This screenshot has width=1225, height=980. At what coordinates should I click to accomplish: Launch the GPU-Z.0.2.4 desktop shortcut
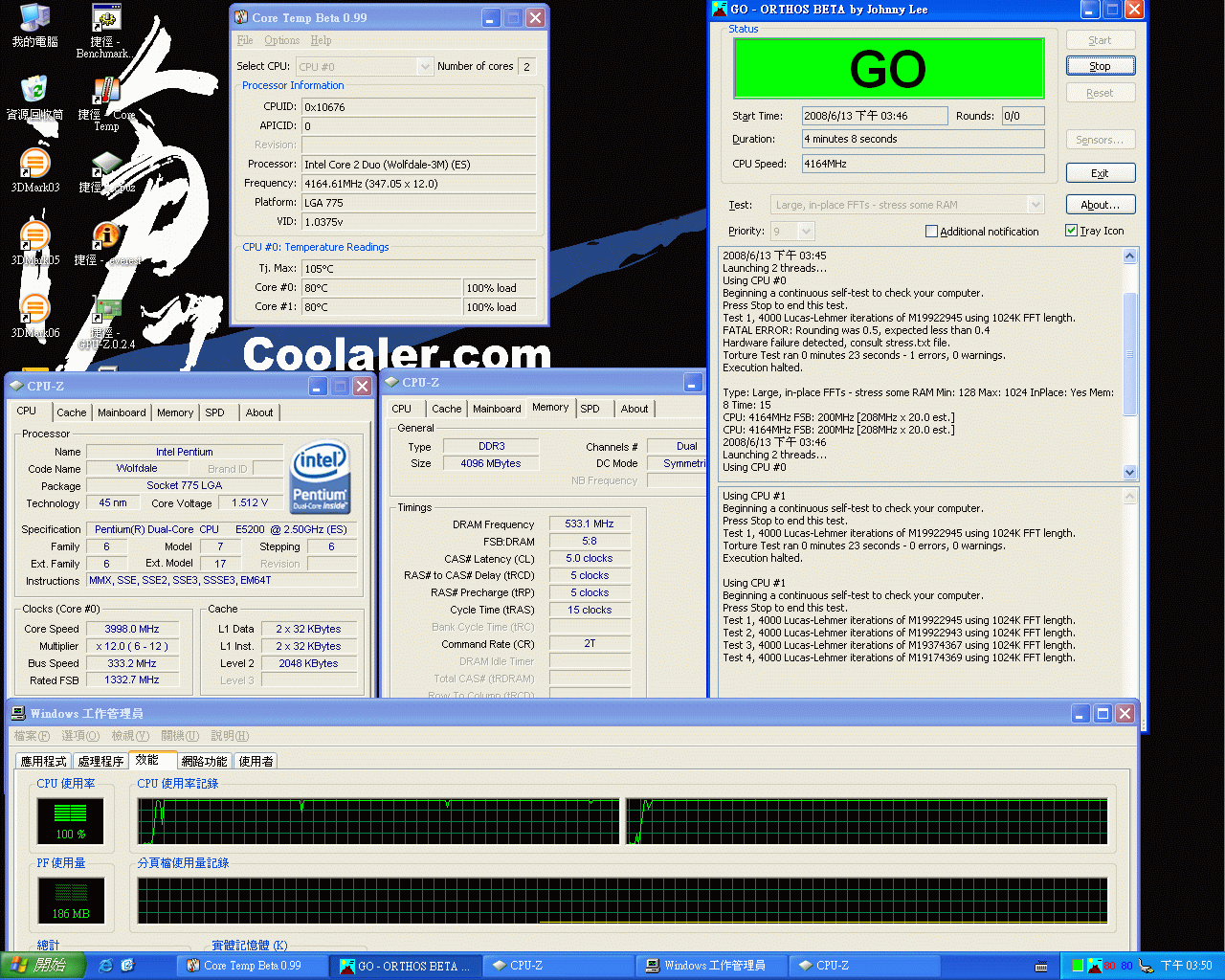click(107, 323)
